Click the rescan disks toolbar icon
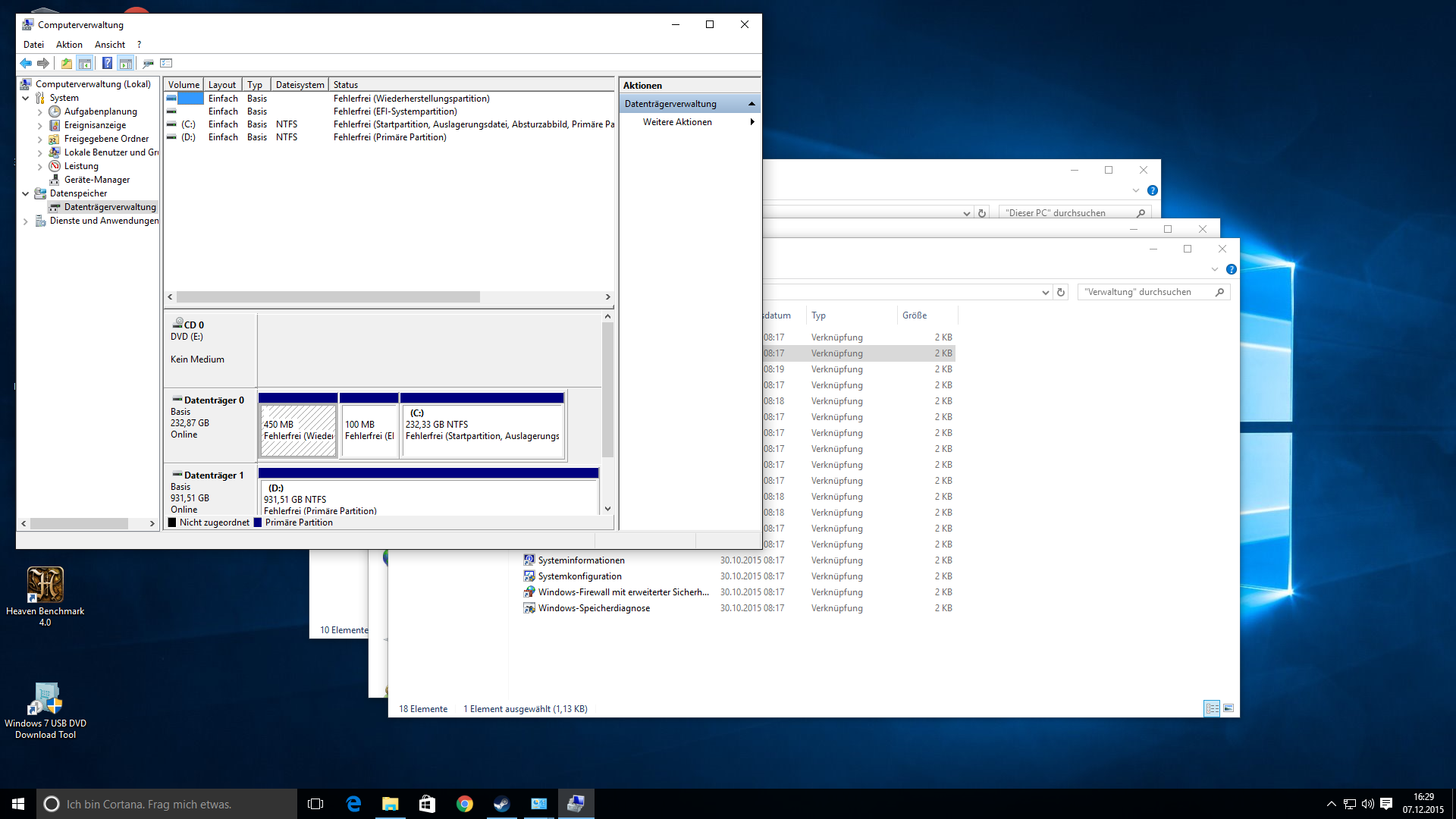Image resolution: width=1456 pixels, height=819 pixels. pos(148,63)
